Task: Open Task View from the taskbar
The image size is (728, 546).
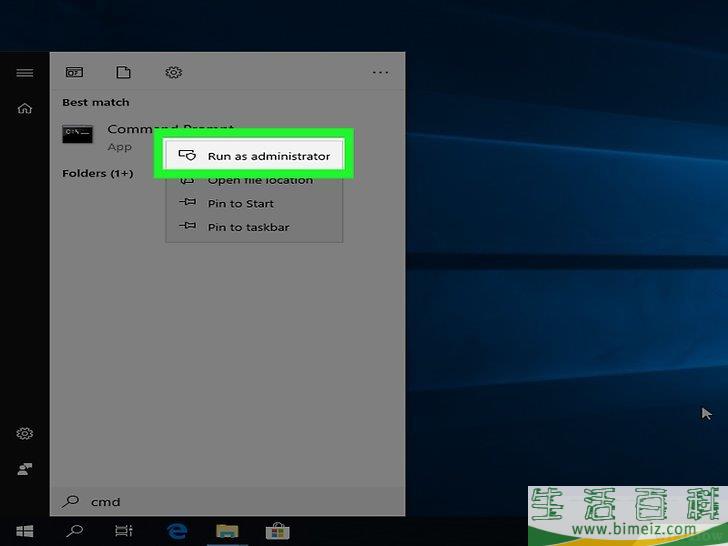Action: tap(124, 531)
